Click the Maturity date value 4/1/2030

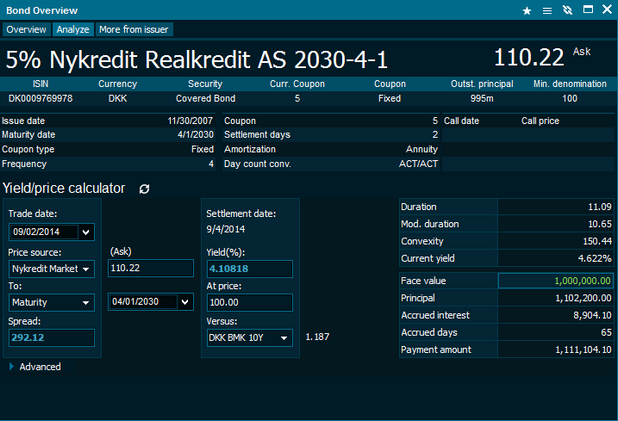[195, 135]
